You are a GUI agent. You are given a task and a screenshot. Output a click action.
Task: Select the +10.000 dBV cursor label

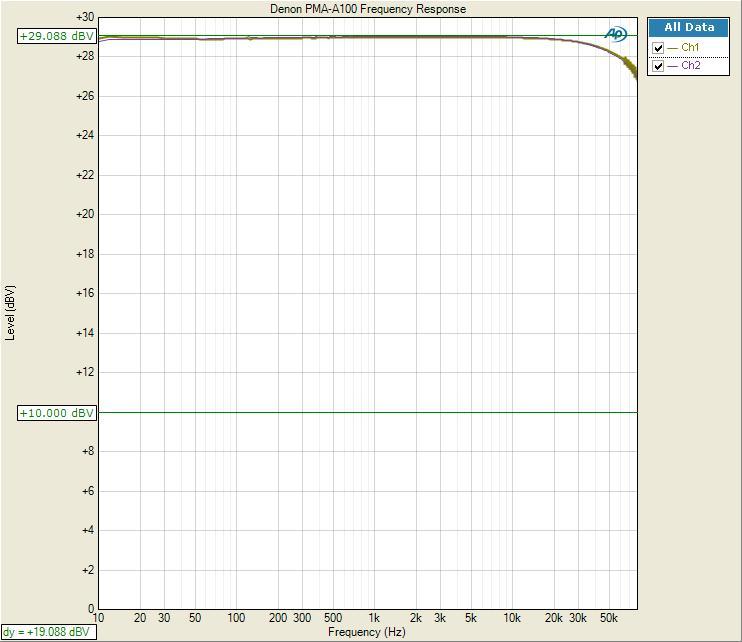[57, 413]
